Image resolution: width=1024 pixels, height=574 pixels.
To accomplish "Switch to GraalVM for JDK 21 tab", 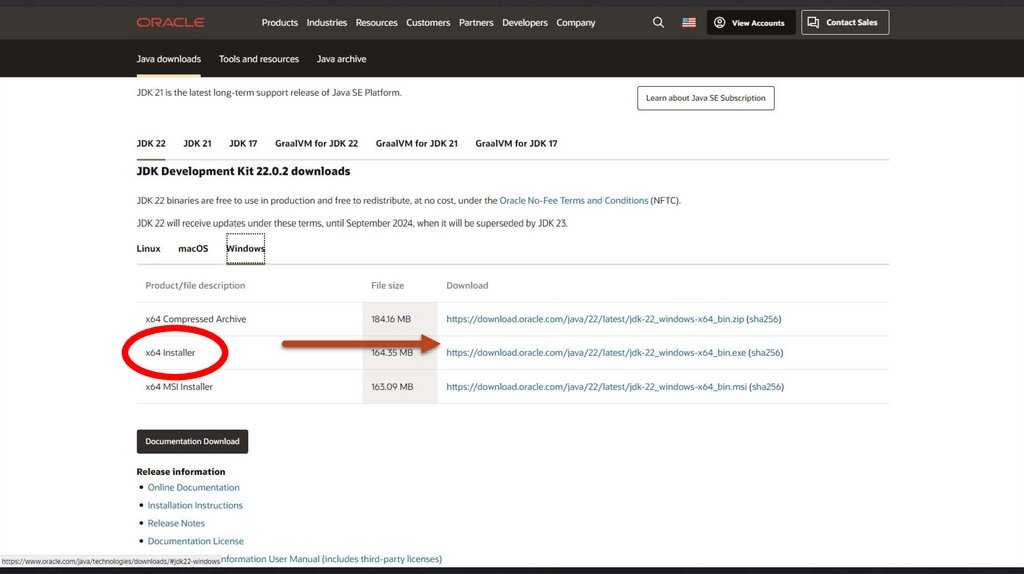I will 417,143.
